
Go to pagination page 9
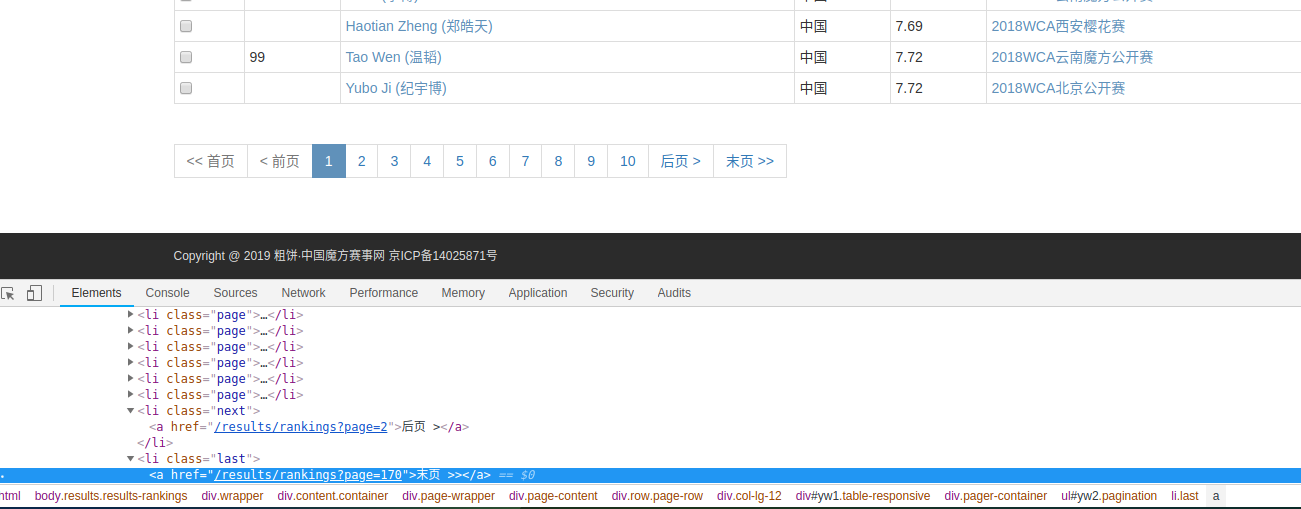pos(591,161)
